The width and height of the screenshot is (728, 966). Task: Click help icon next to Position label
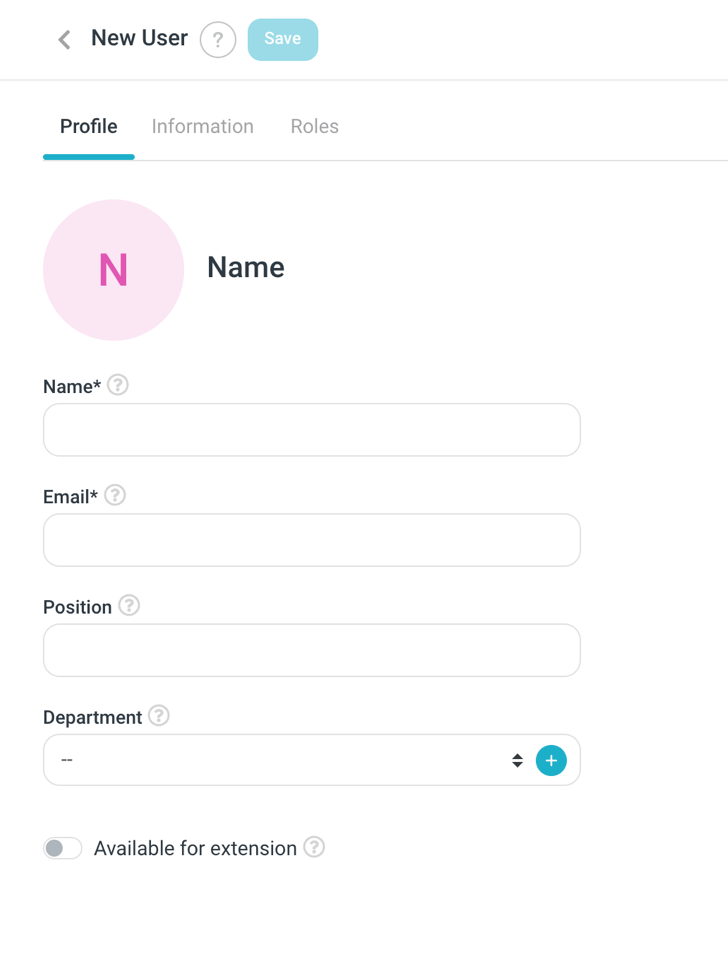129,605
